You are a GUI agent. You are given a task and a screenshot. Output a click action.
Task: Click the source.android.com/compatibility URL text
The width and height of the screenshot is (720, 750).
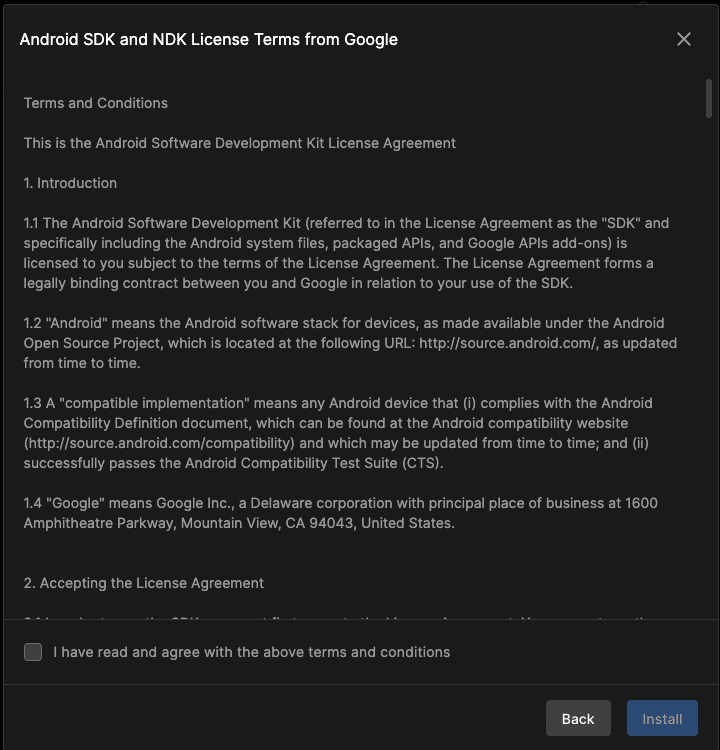coord(159,443)
